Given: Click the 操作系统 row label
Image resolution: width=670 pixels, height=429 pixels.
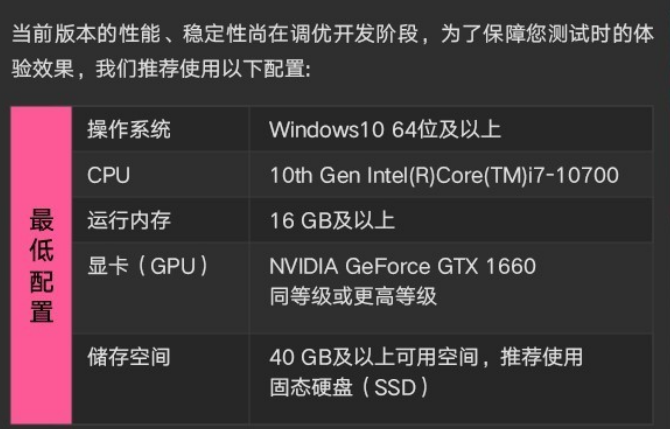Looking at the screenshot, I should (x=129, y=129).
